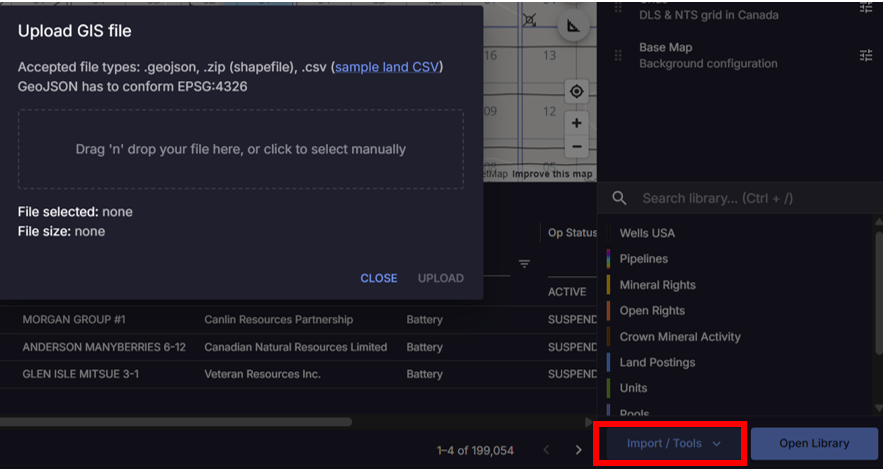883x469 pixels.
Task: Open the sample land CSV link
Action: pyautogui.click(x=388, y=67)
